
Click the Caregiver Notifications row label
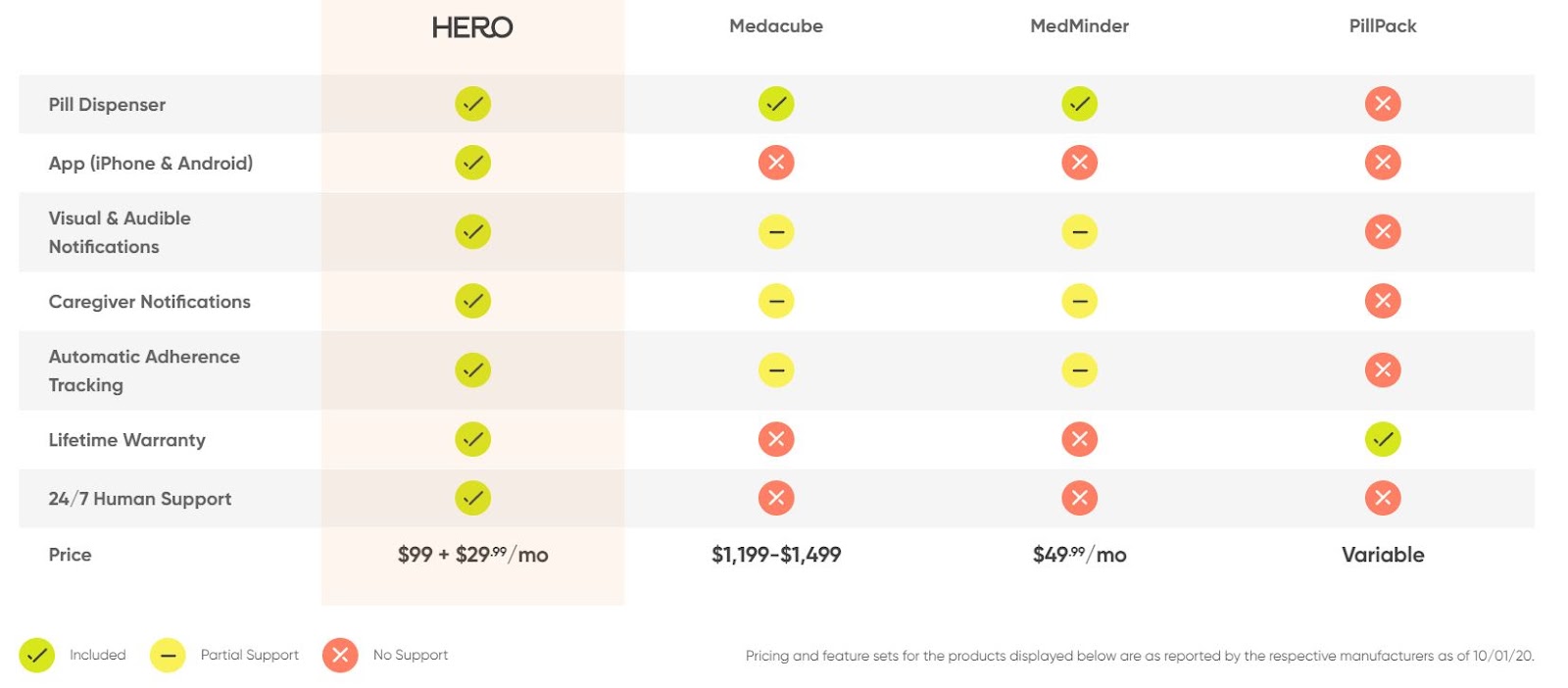tap(150, 302)
